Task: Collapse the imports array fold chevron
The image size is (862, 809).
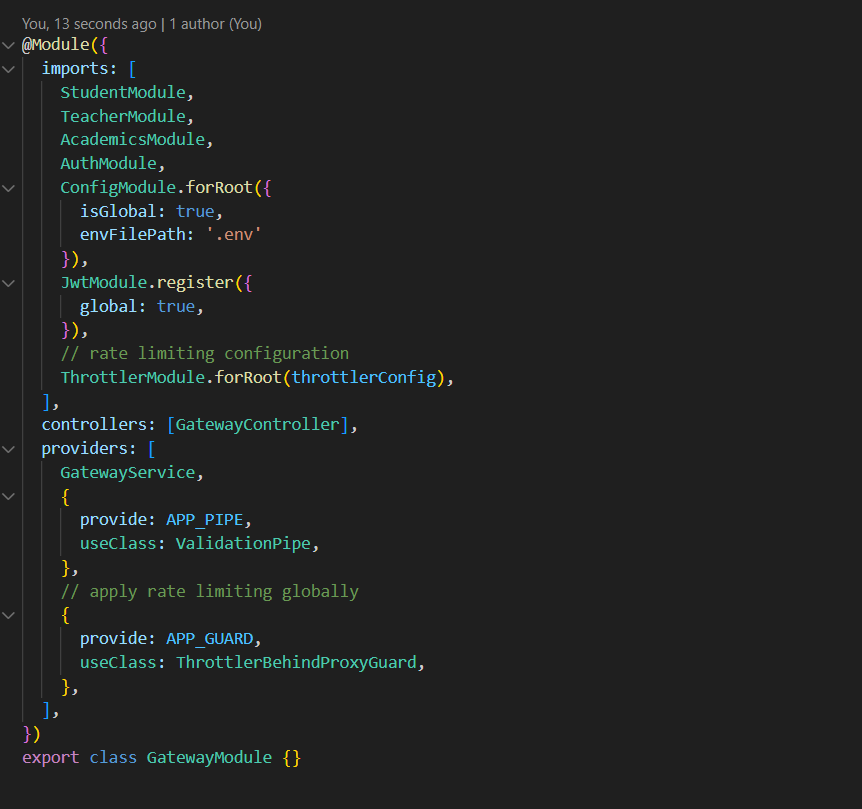Action: click(x=8, y=69)
